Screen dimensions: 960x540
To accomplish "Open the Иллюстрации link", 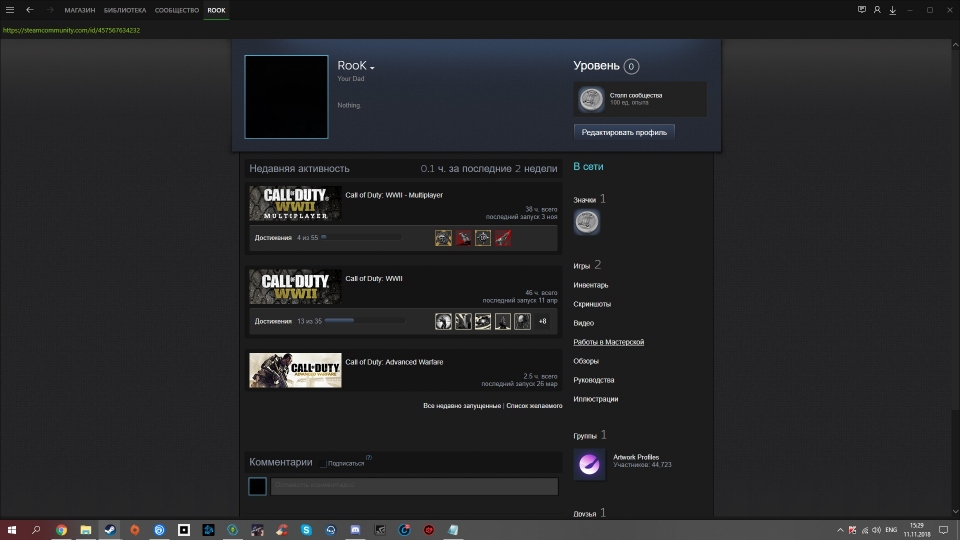I will [596, 399].
